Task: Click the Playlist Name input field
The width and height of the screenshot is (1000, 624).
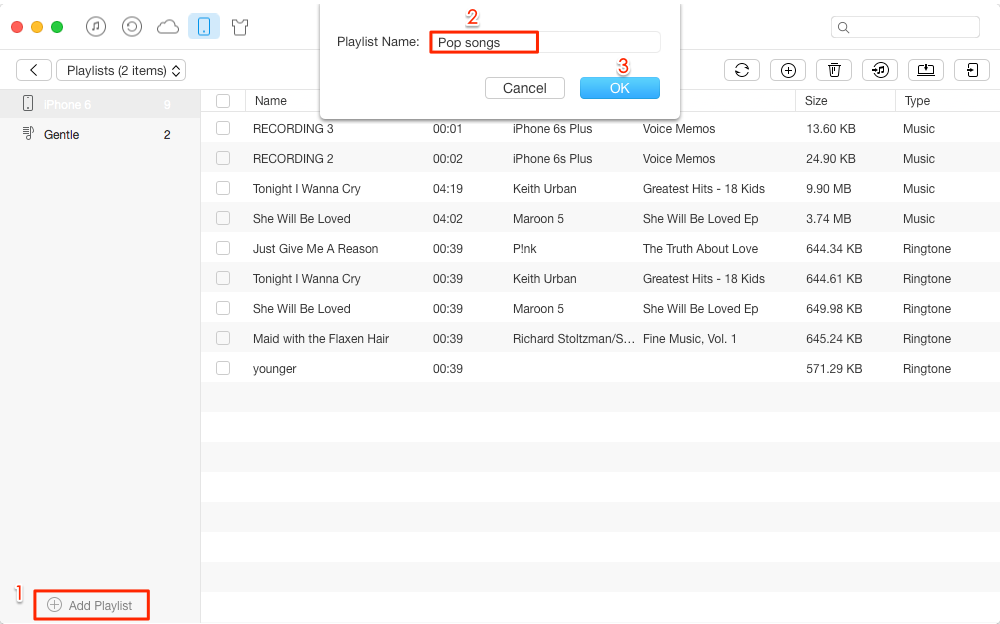Action: pos(545,42)
